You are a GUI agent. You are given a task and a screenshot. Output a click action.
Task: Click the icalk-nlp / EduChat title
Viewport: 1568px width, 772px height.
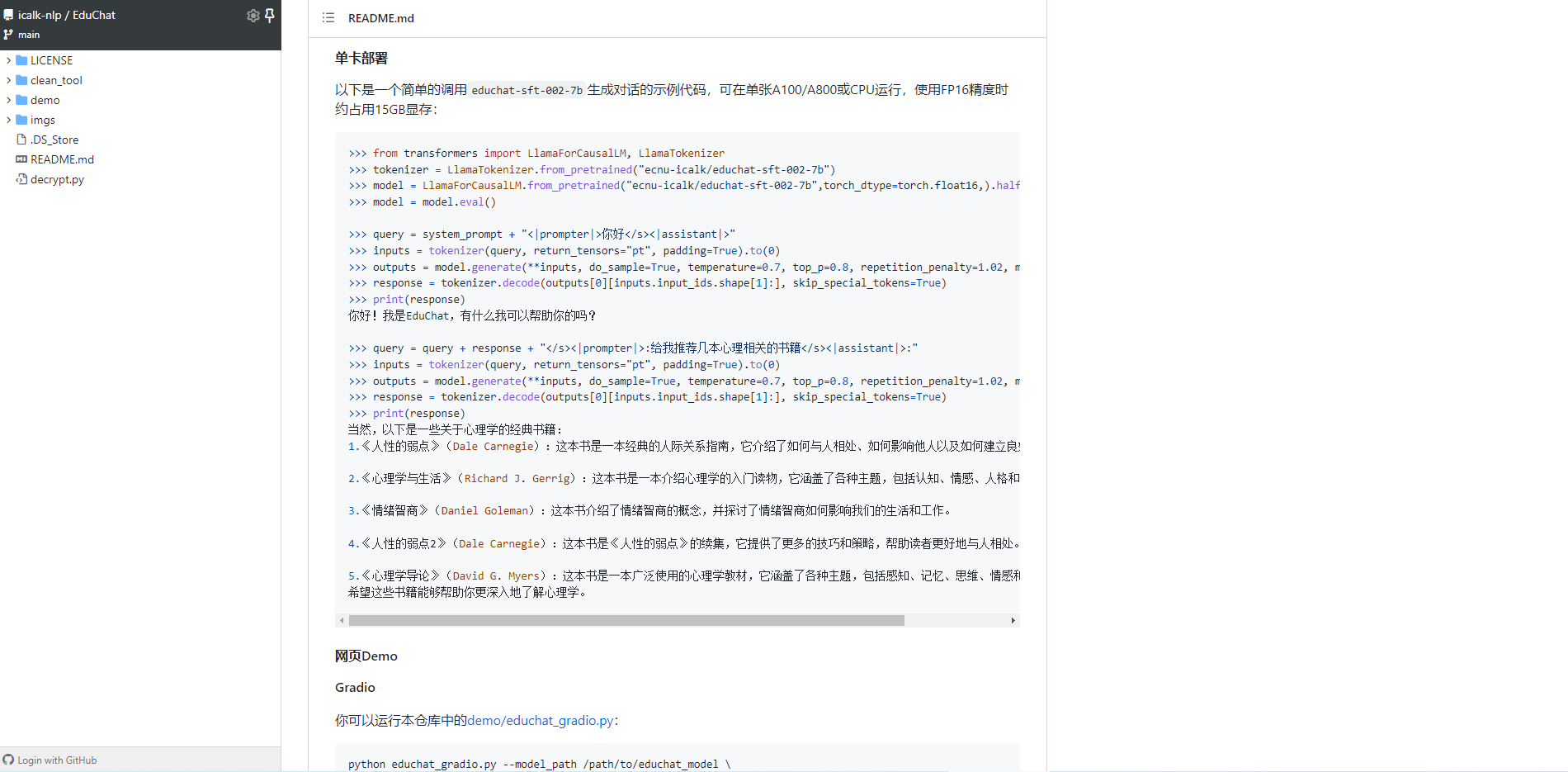pyautogui.click(x=67, y=14)
